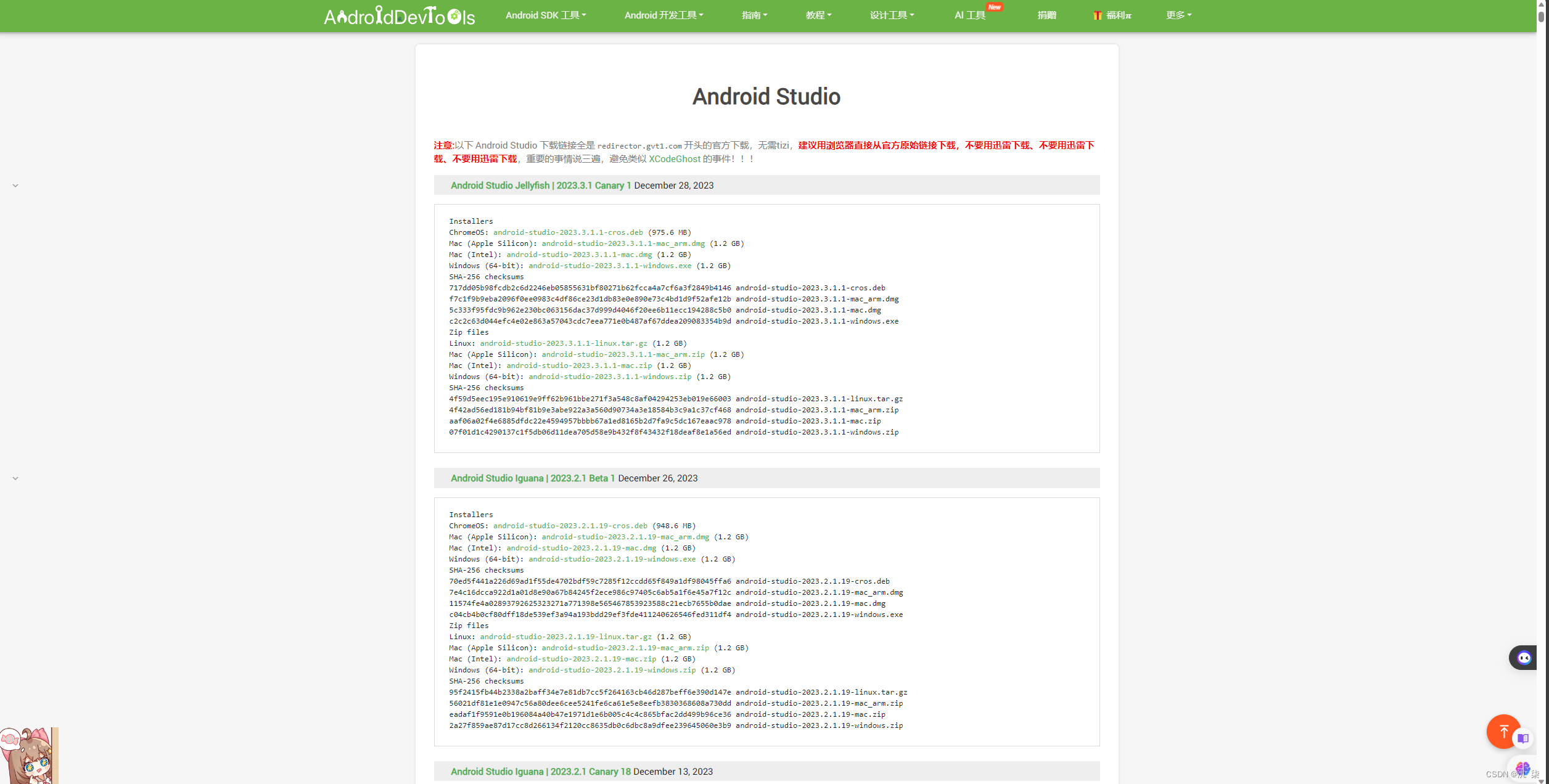Click the scrollbar down arrow at bottom right
This screenshot has height=784, width=1549.
tap(1542, 780)
